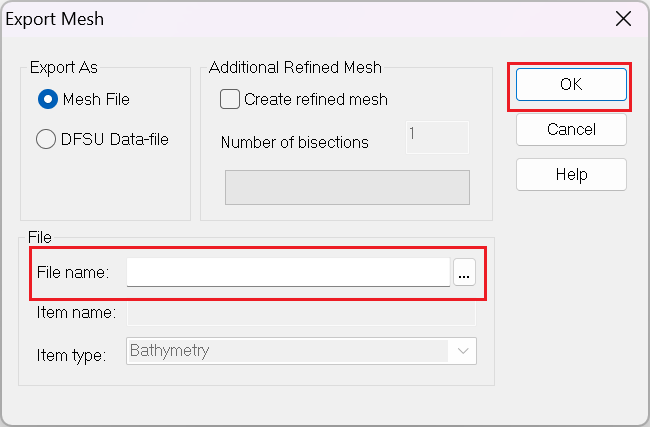Focus the File name text field
This screenshot has width=650, height=427.
[288, 272]
